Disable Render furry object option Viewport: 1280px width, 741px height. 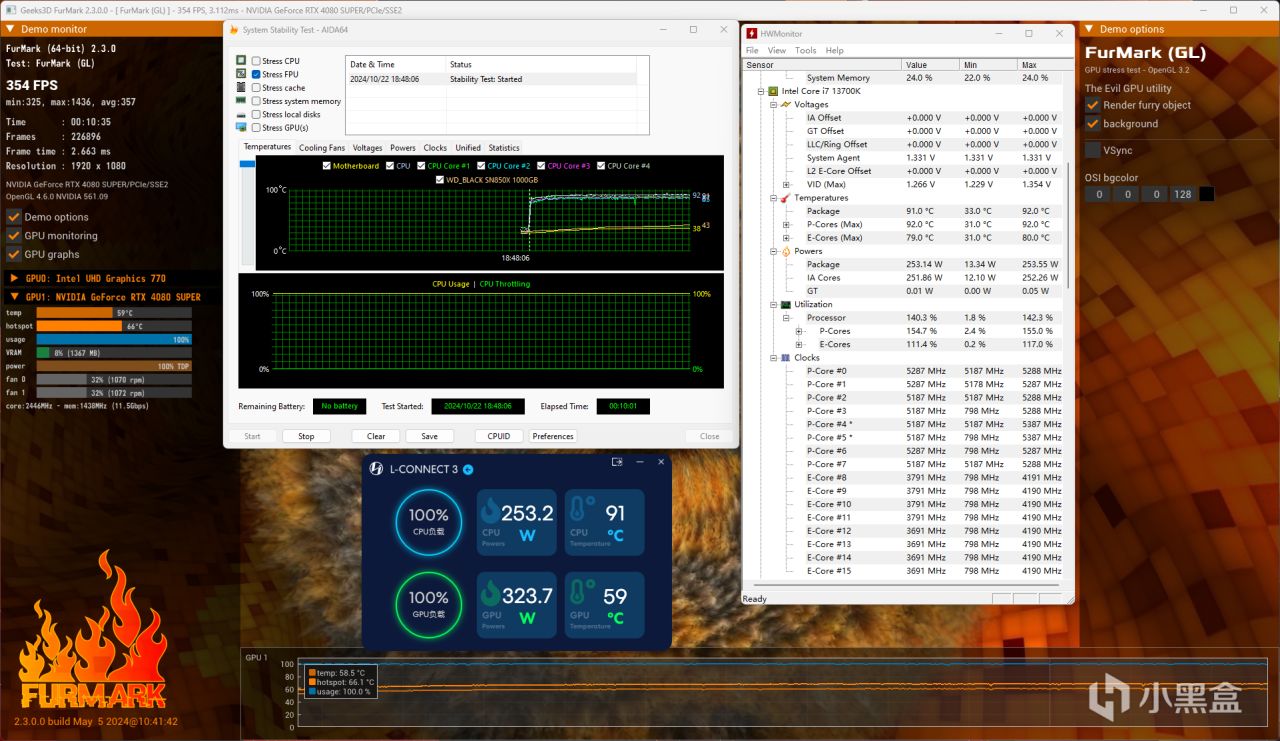click(1093, 105)
